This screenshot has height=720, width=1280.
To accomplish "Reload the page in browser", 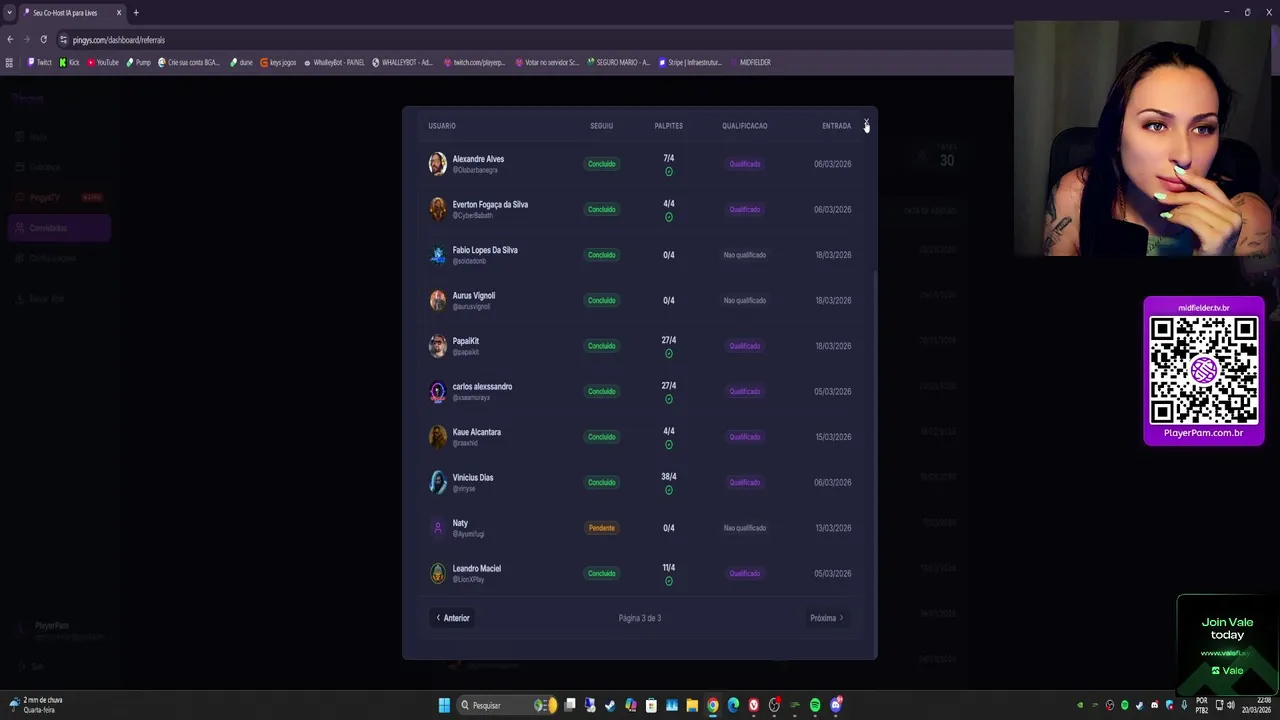I will 43,39.
